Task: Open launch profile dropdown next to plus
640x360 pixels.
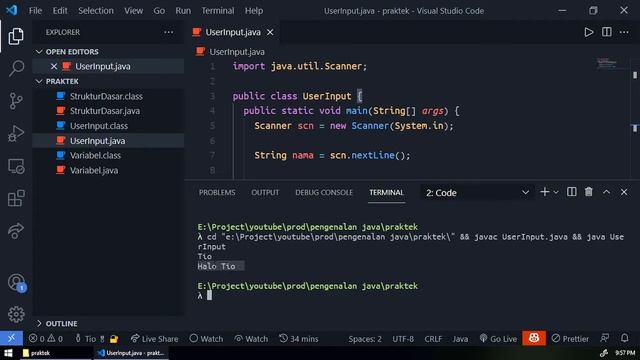Action: click(x=556, y=192)
